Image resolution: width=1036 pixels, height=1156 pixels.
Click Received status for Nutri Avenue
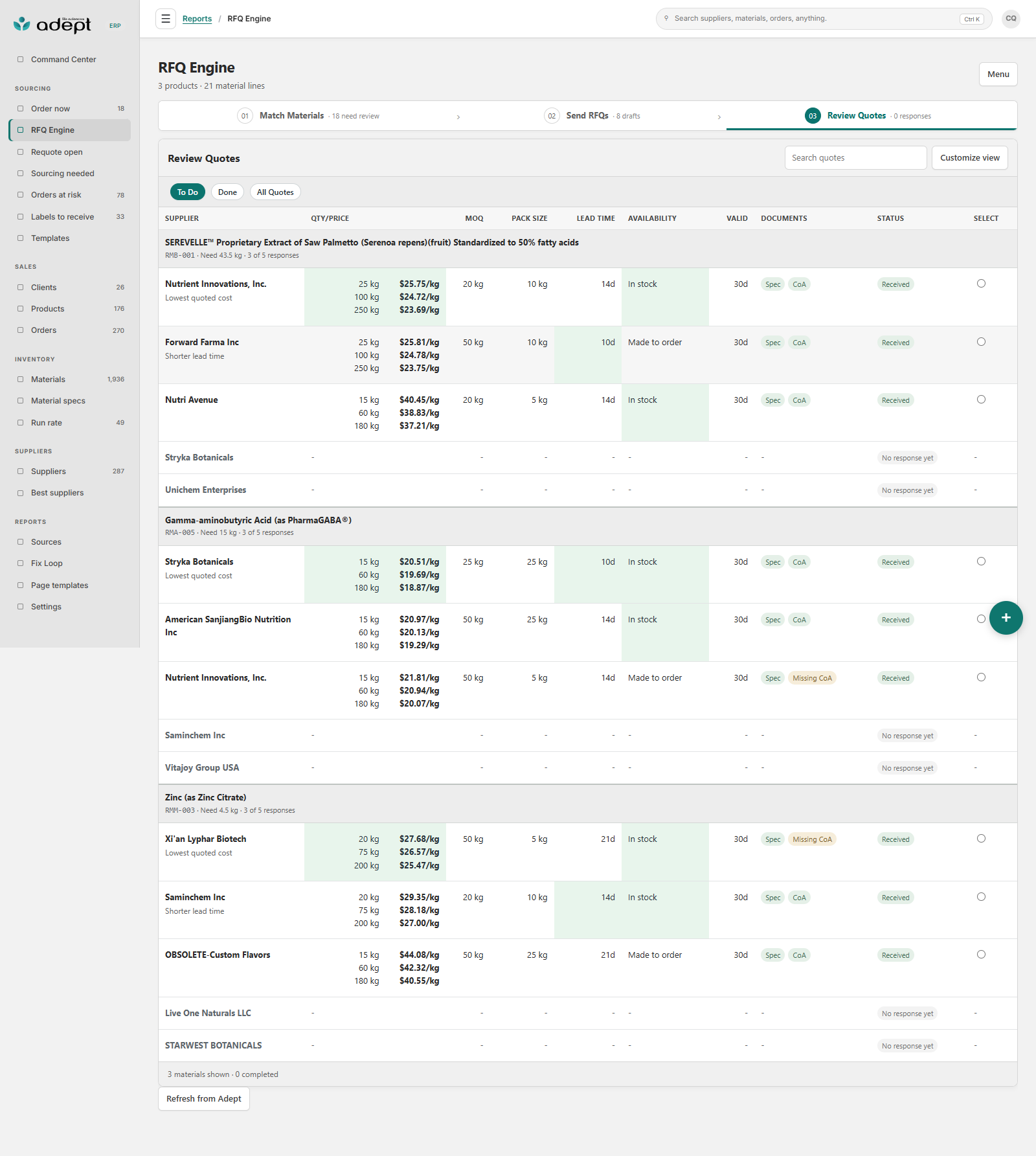tap(895, 400)
